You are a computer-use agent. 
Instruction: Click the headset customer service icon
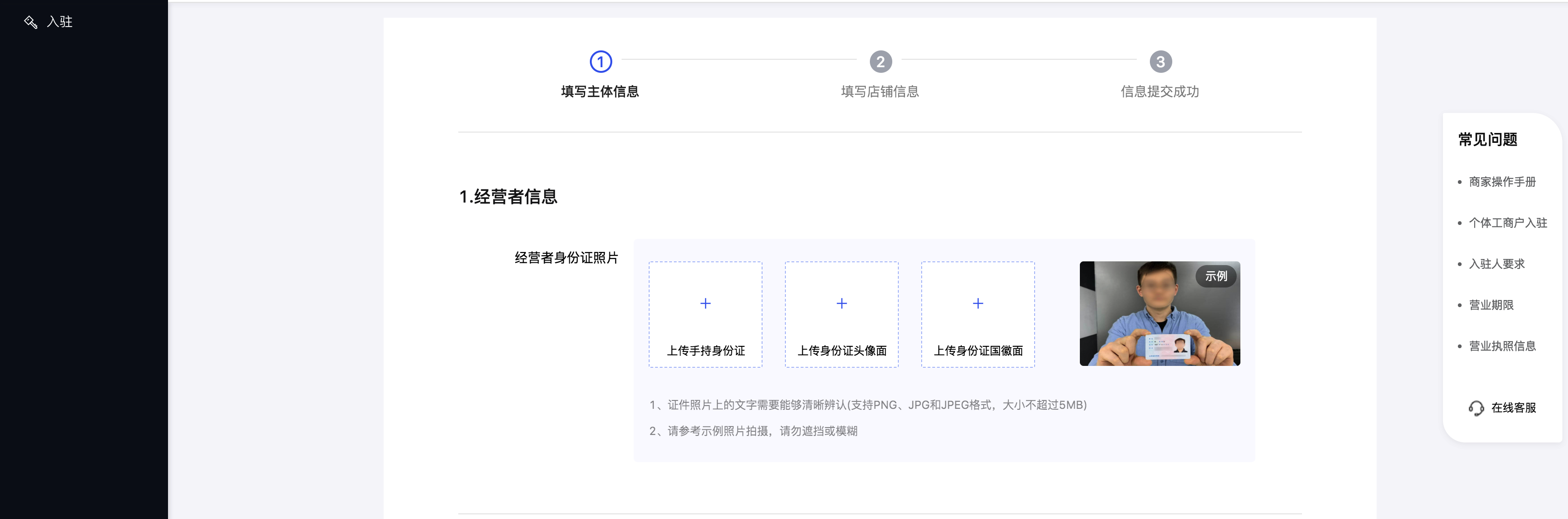point(1476,408)
